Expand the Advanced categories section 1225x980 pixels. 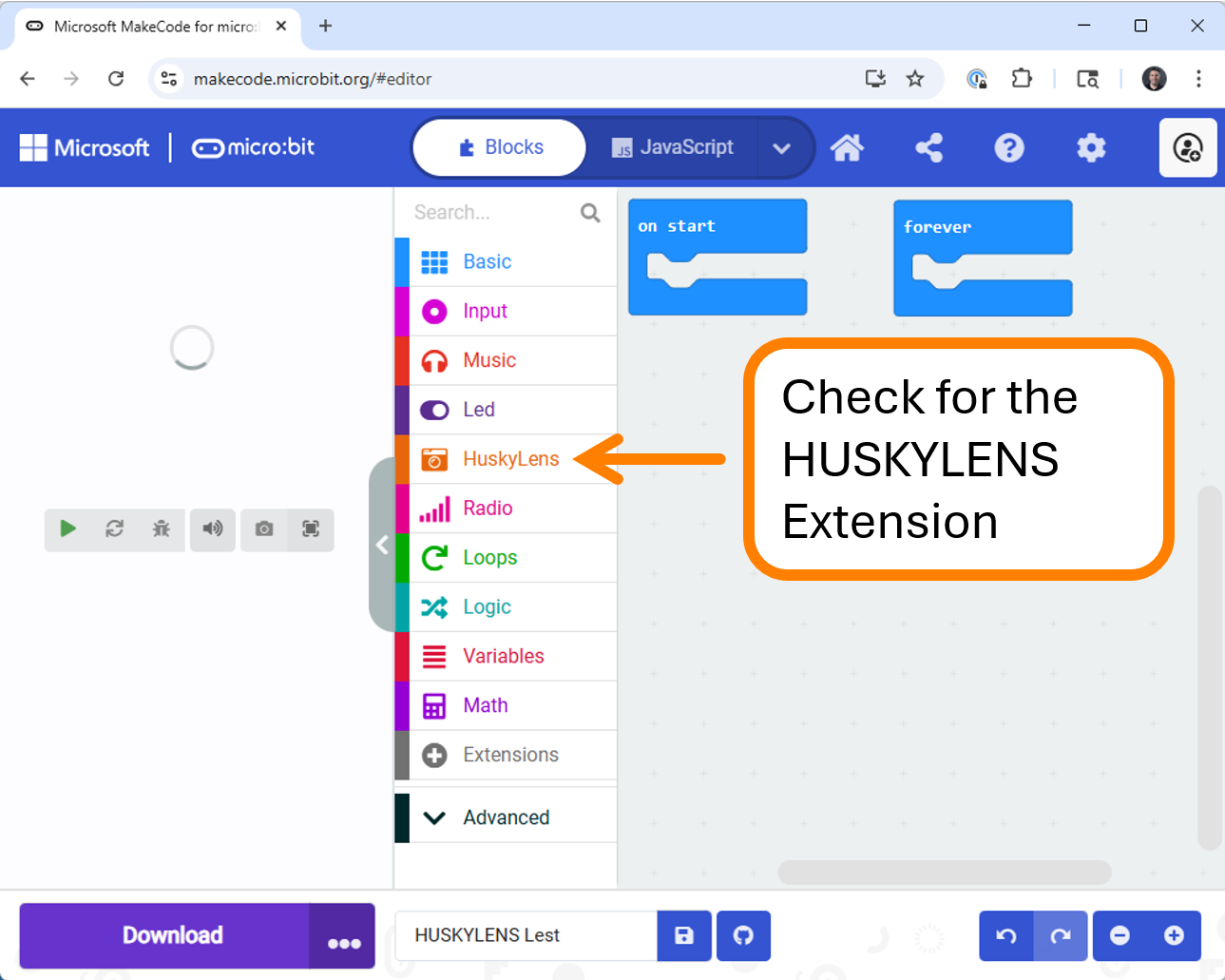[x=506, y=817]
